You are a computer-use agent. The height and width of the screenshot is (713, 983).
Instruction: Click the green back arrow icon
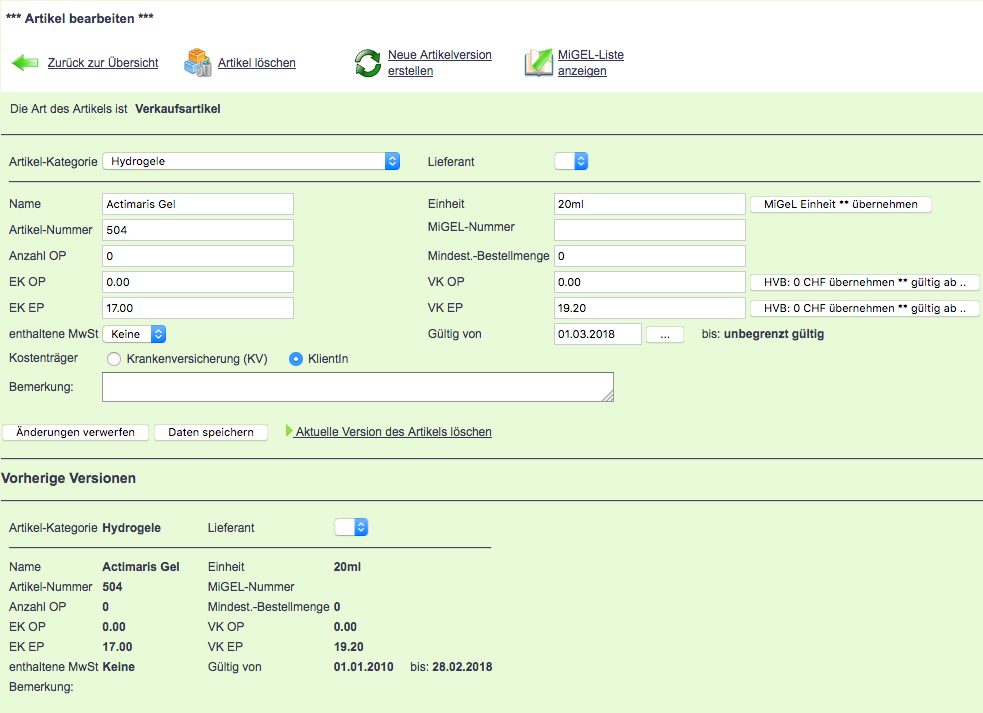coord(25,63)
